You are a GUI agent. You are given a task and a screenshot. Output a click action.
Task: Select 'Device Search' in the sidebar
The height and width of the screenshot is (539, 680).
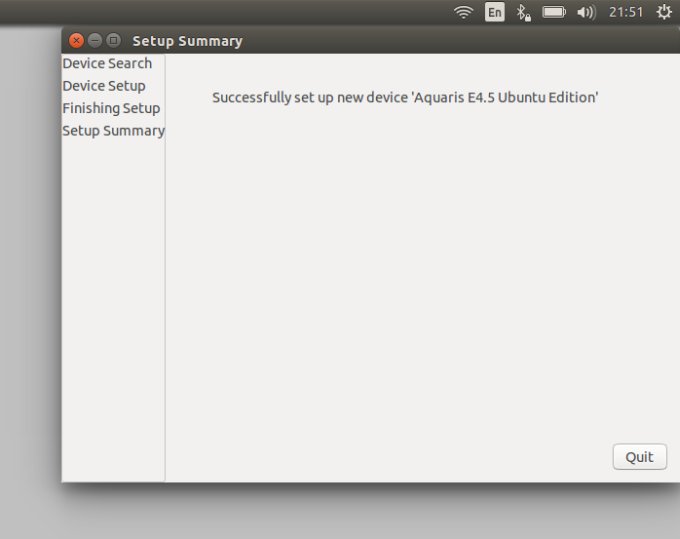point(107,63)
